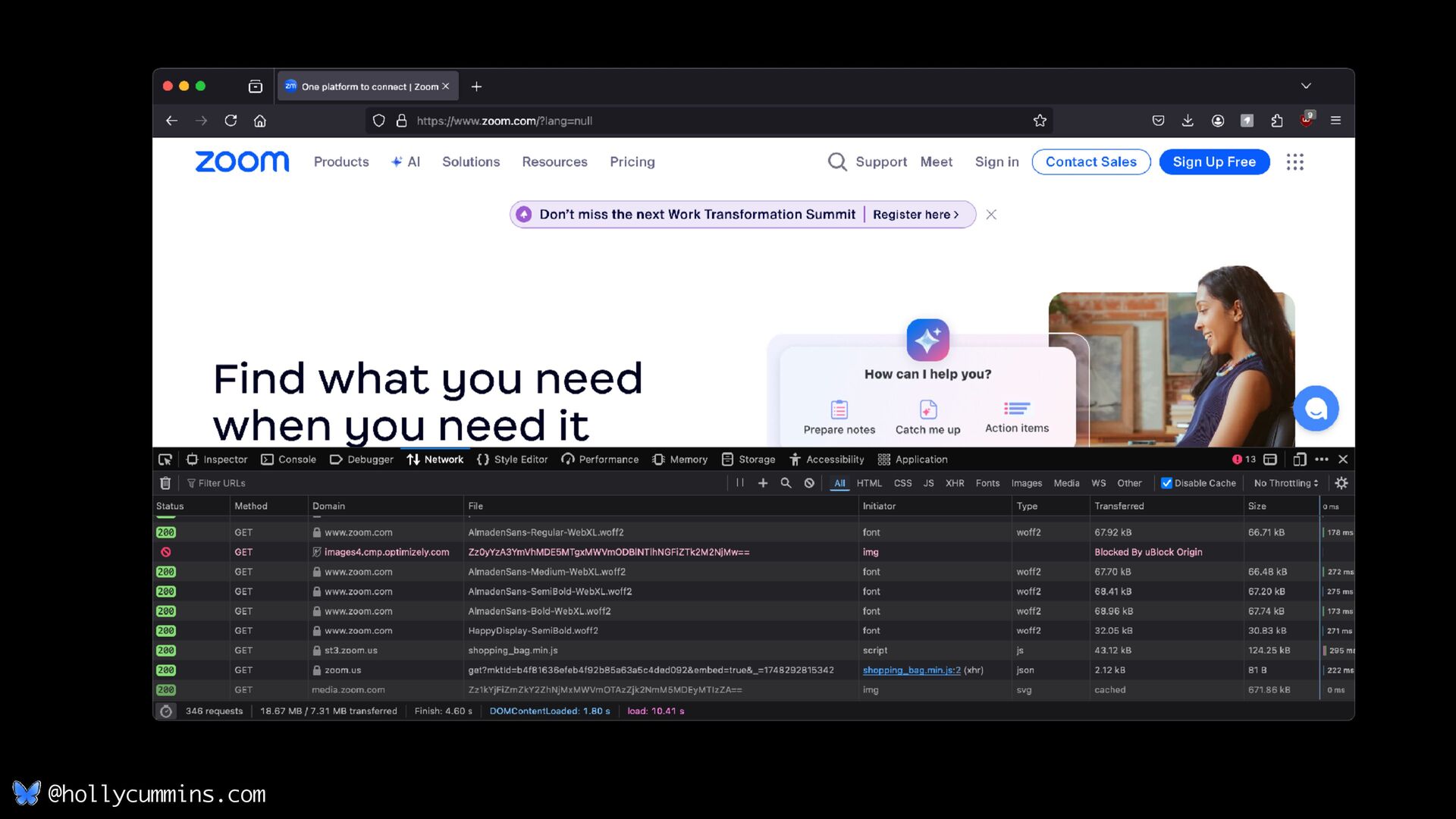Open the Products navigation menu

(341, 162)
